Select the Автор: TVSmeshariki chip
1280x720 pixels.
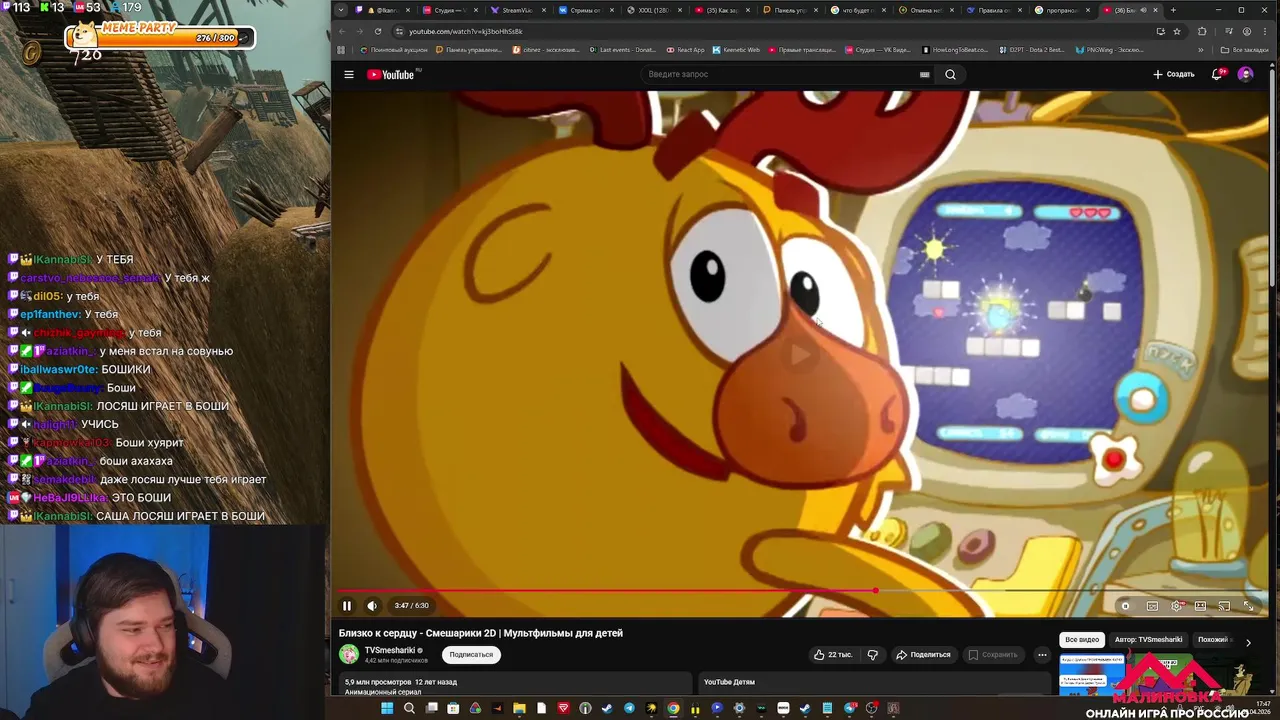point(1148,640)
